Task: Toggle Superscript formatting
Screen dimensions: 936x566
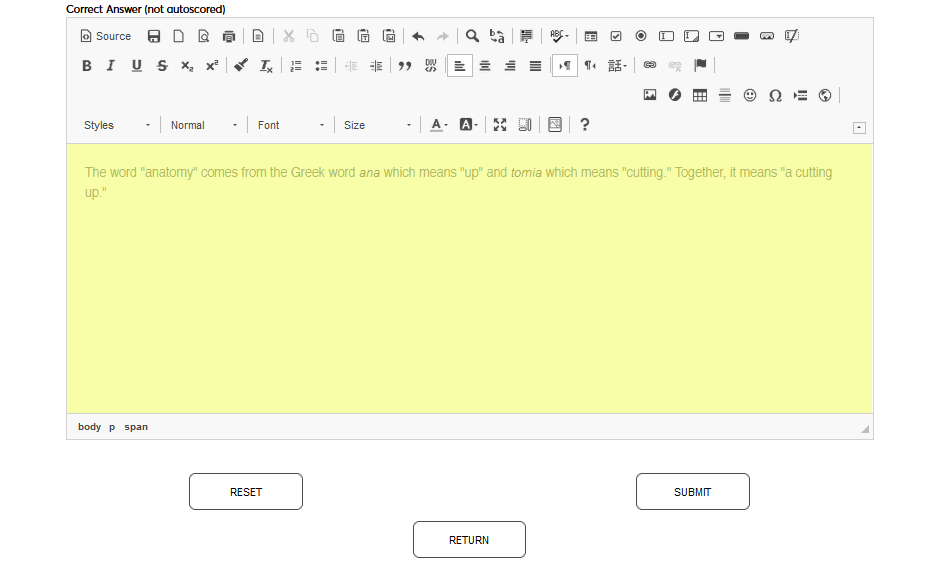Action: pos(212,66)
